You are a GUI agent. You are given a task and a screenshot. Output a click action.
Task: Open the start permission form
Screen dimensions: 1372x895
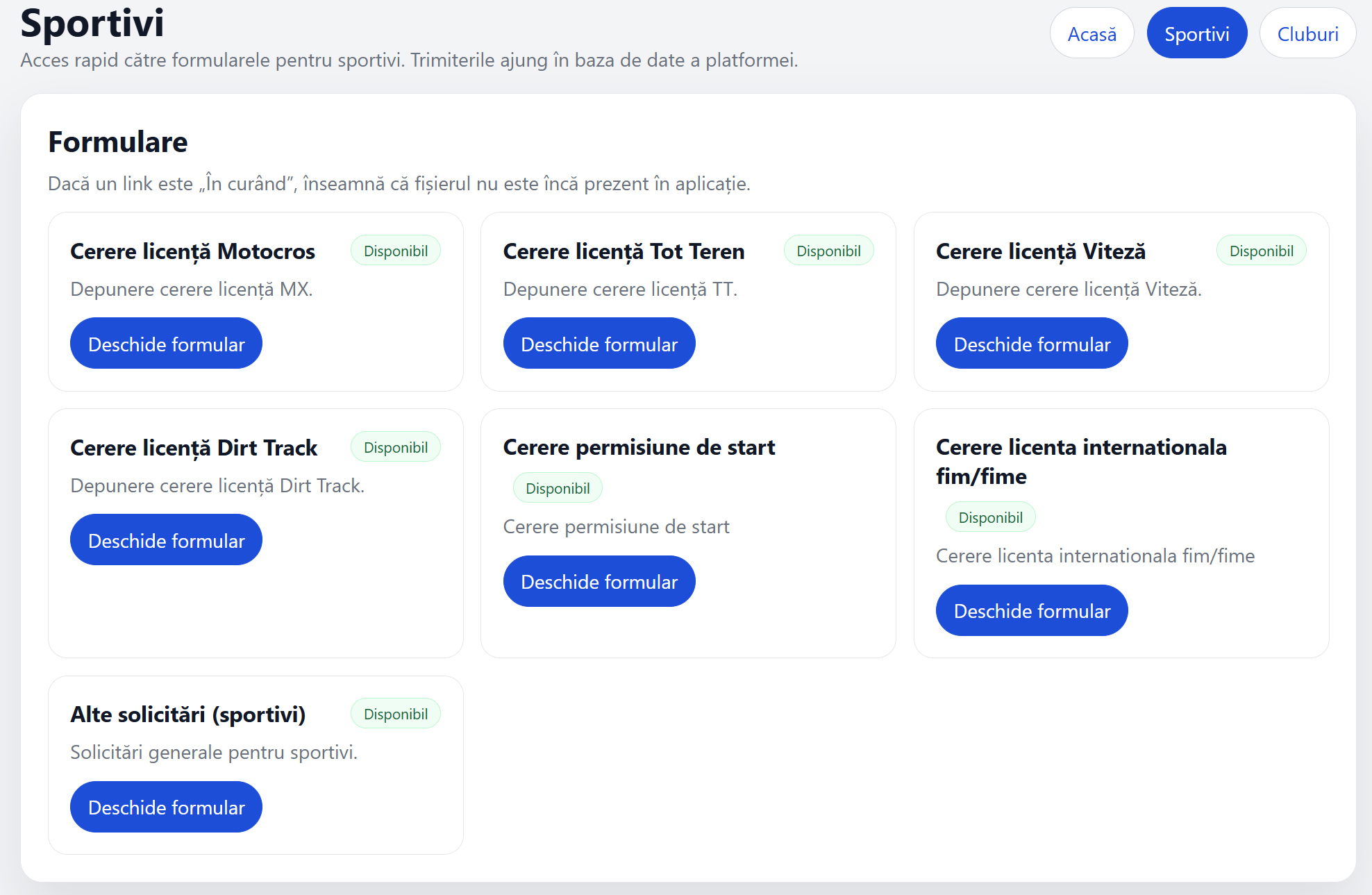(x=599, y=581)
